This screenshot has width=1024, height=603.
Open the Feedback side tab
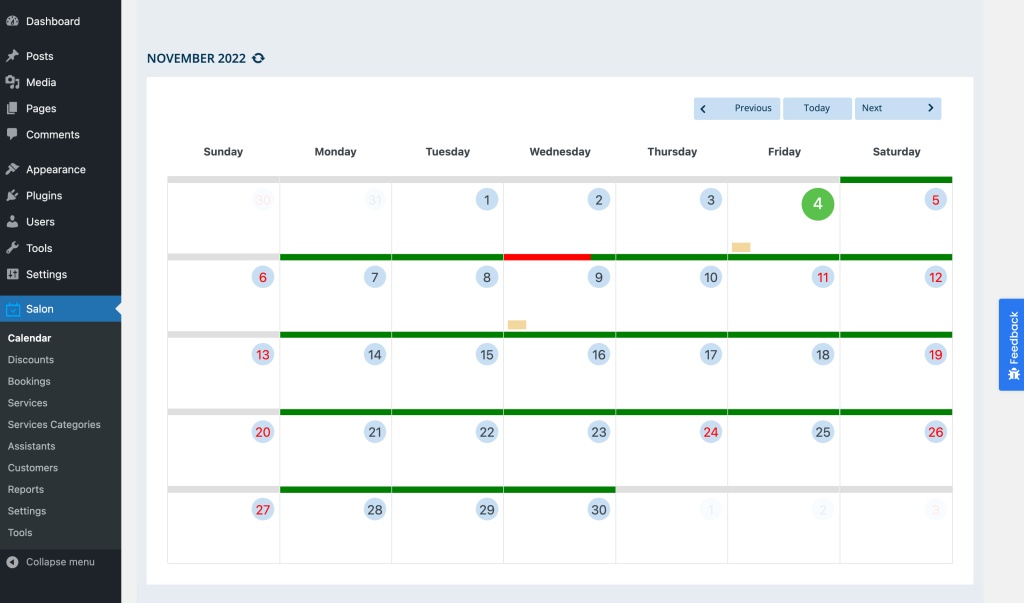pos(1011,344)
